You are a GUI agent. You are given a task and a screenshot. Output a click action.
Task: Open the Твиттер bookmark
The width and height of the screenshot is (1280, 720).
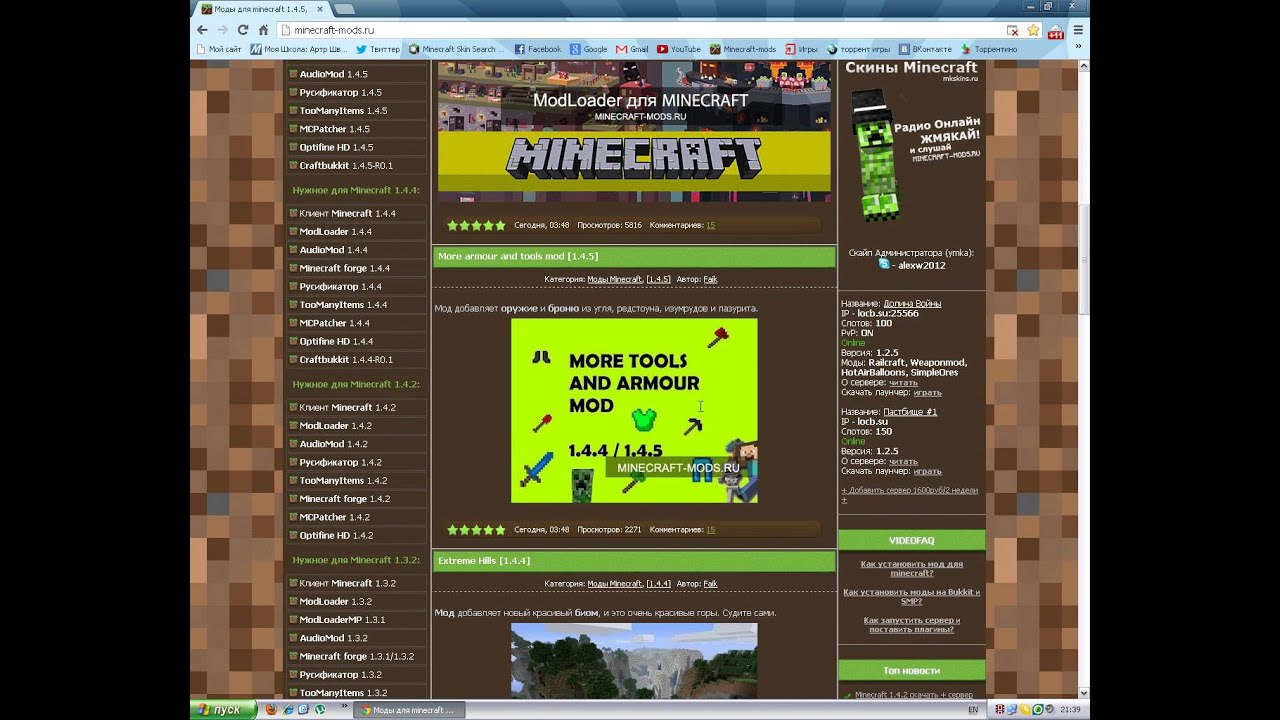point(378,49)
